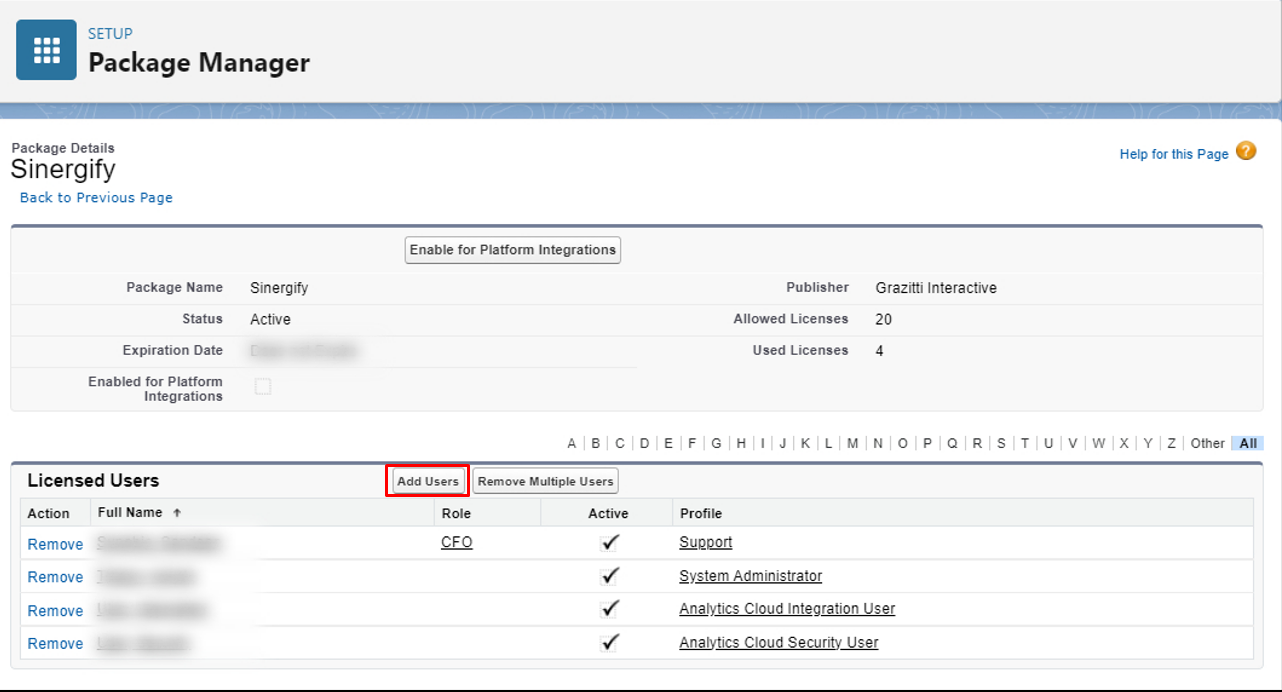Click Active checkmark in Integration User row
Viewport: 1282px width, 692px height.
[x=610, y=609]
